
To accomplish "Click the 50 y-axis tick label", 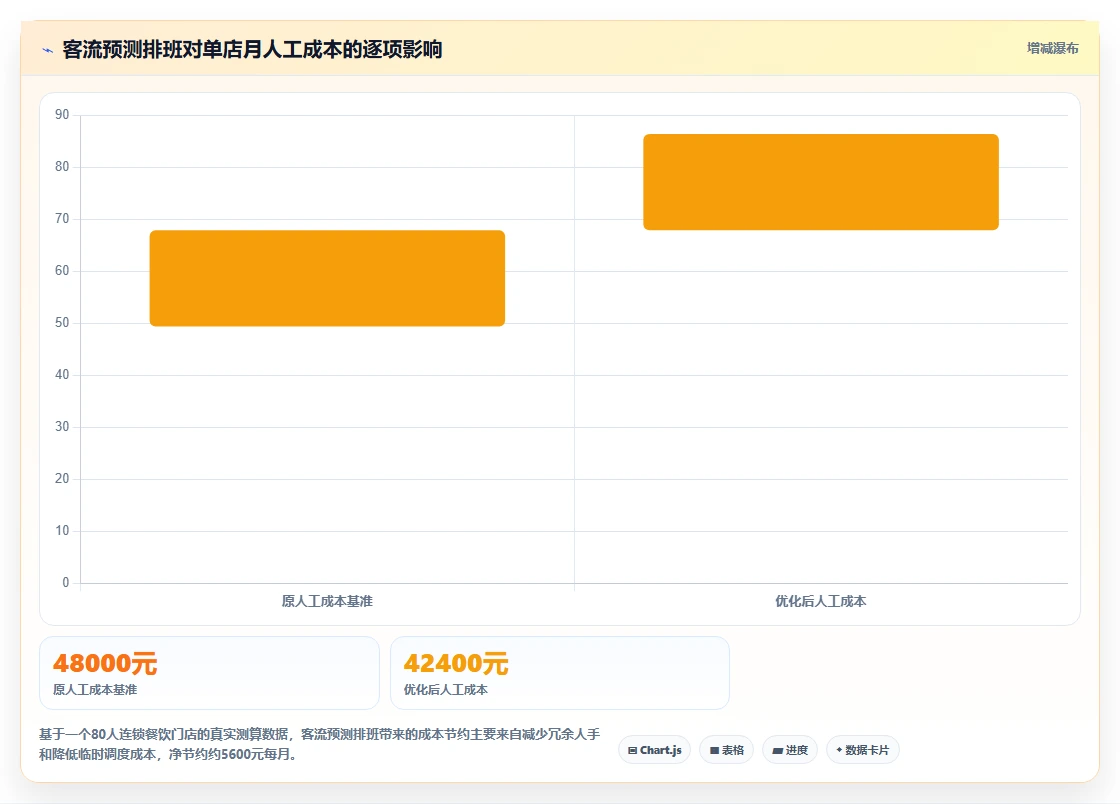I will (62, 323).
